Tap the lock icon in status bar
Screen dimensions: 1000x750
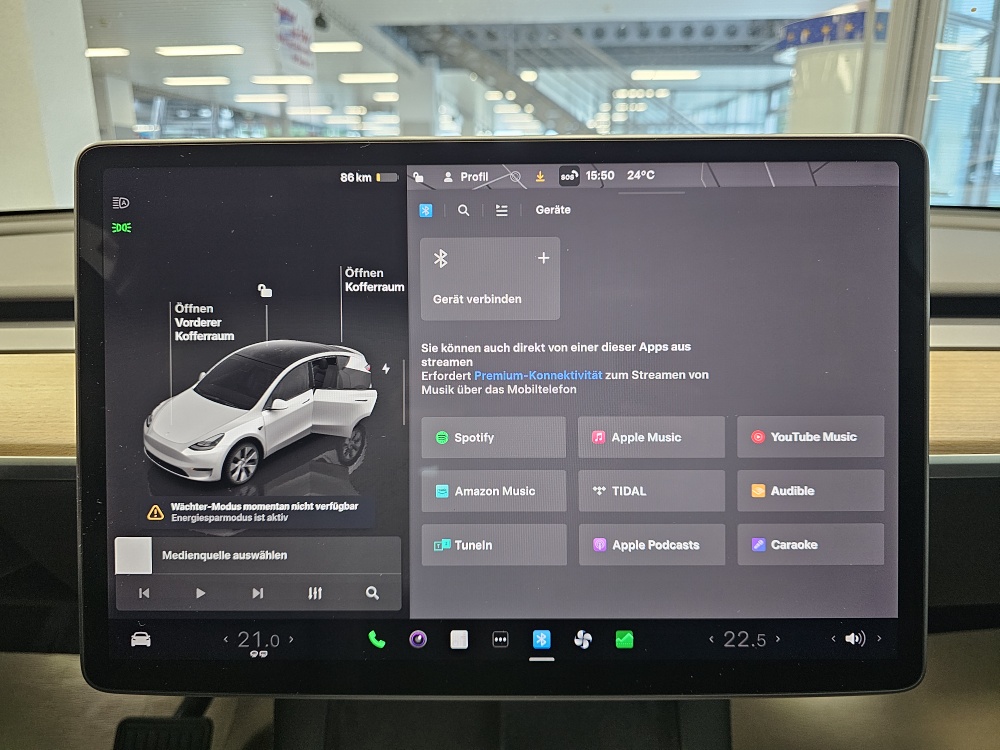pos(418,177)
